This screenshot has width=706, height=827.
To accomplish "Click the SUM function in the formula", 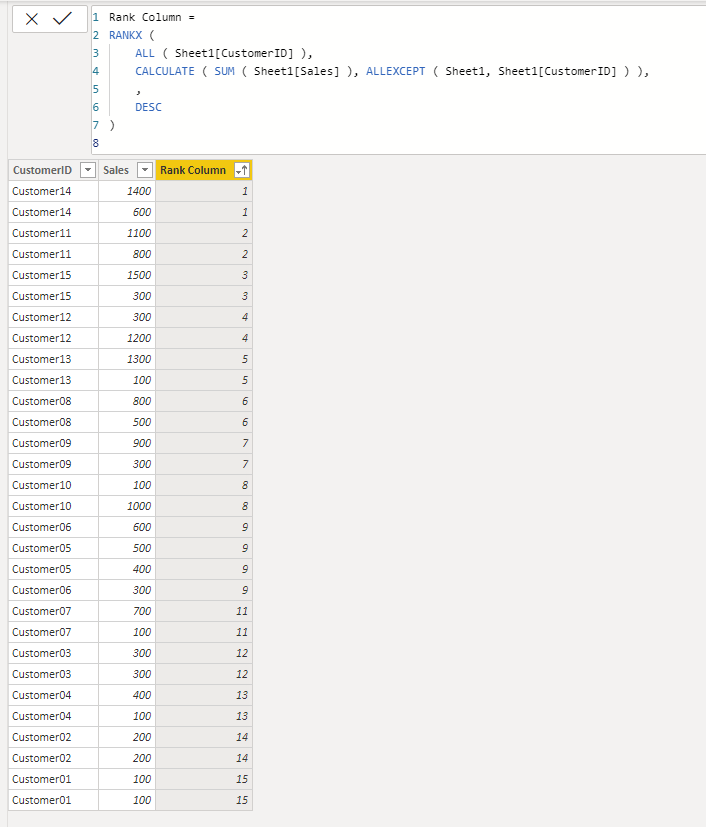I will (224, 71).
